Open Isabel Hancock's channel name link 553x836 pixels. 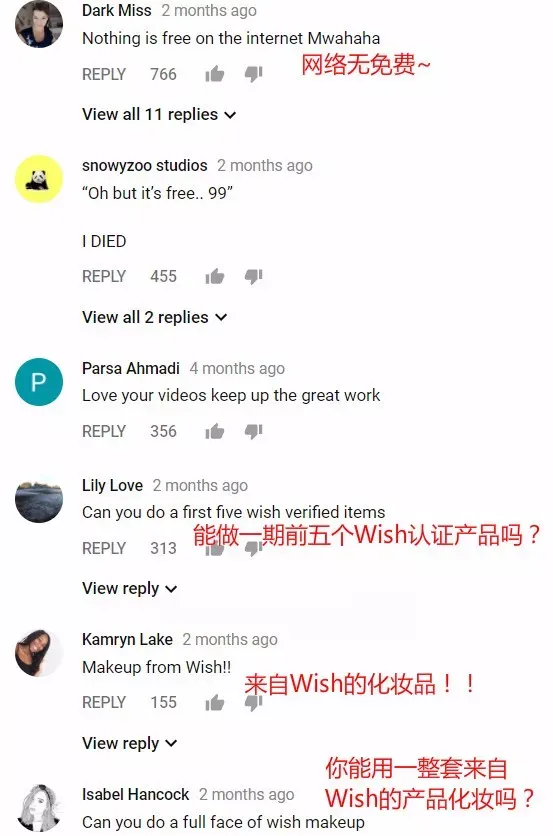(135, 794)
